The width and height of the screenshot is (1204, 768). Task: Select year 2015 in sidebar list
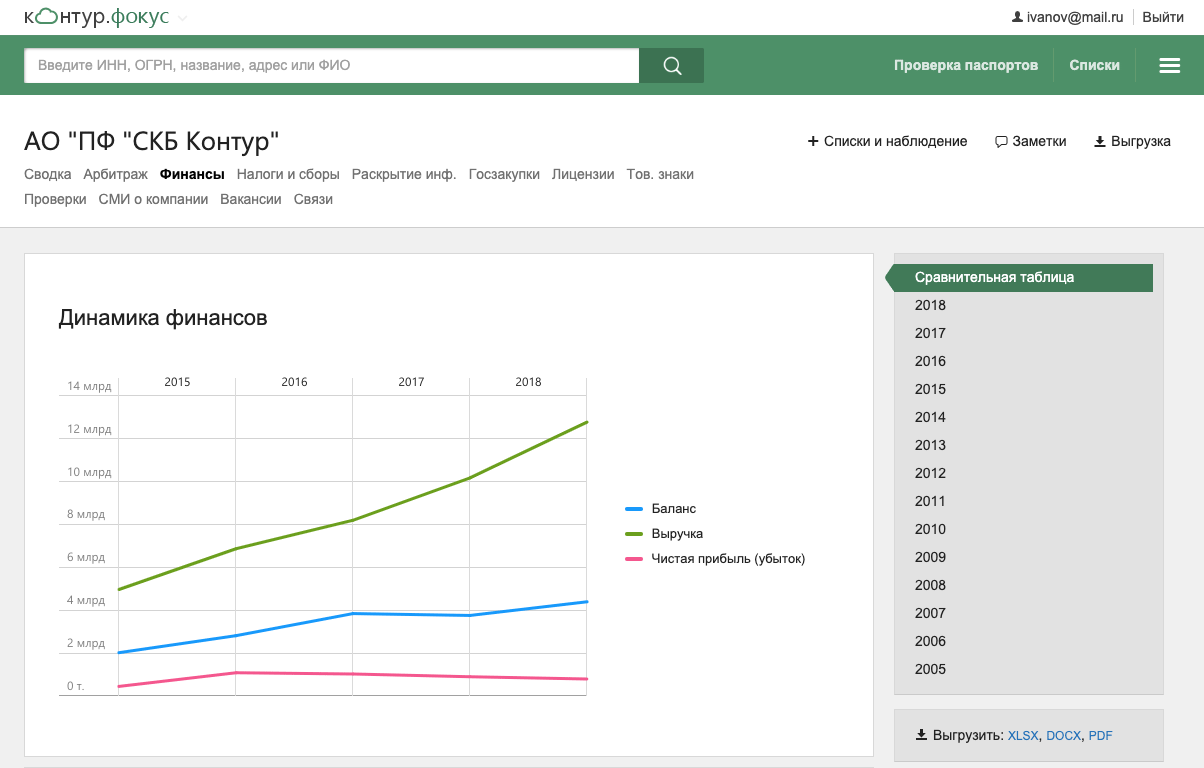pos(930,389)
